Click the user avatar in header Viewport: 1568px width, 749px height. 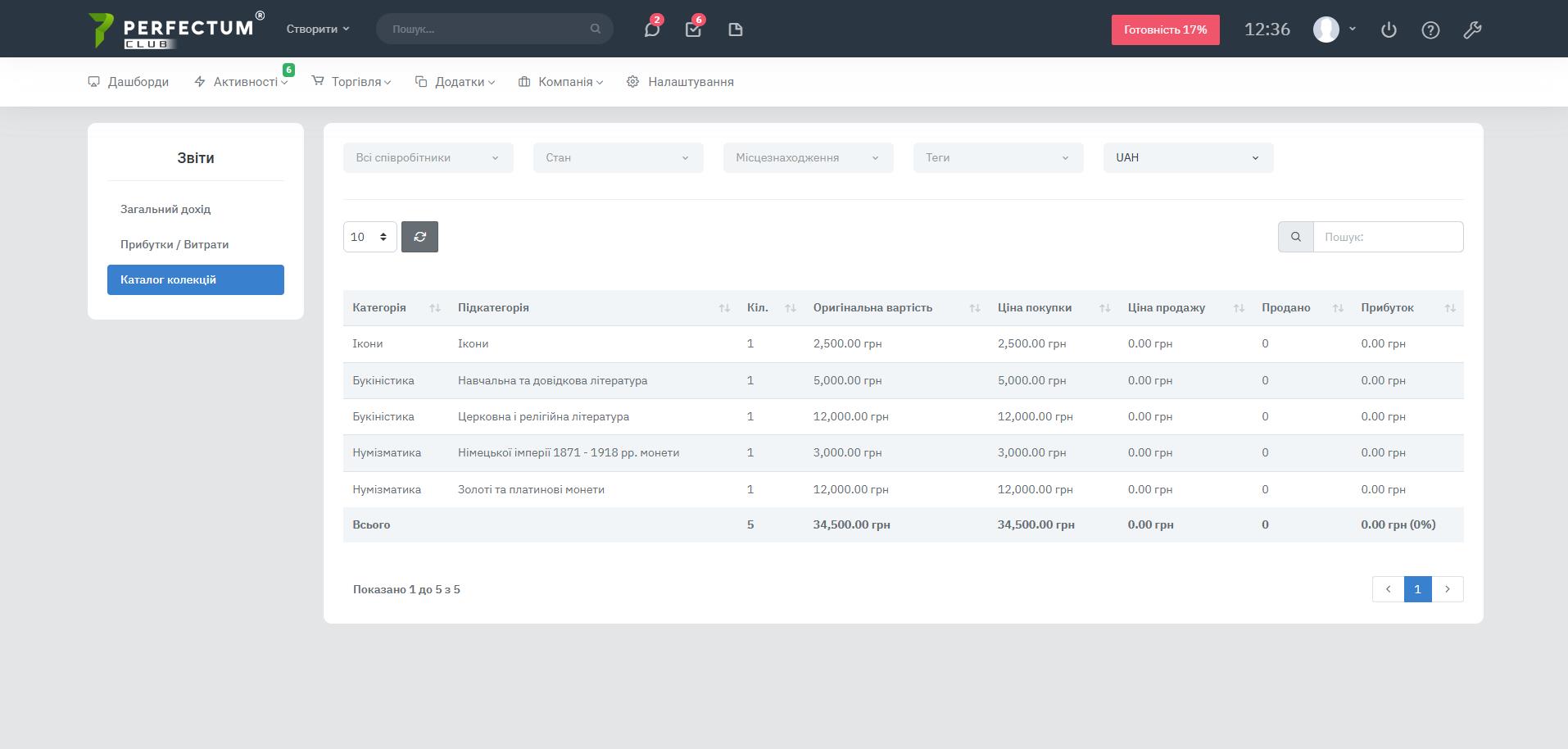pos(1326,30)
